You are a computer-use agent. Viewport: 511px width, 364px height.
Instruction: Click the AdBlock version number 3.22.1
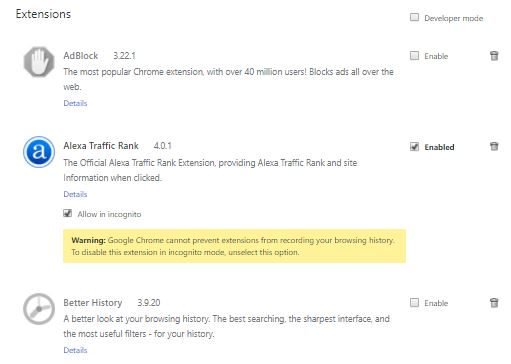click(x=124, y=56)
